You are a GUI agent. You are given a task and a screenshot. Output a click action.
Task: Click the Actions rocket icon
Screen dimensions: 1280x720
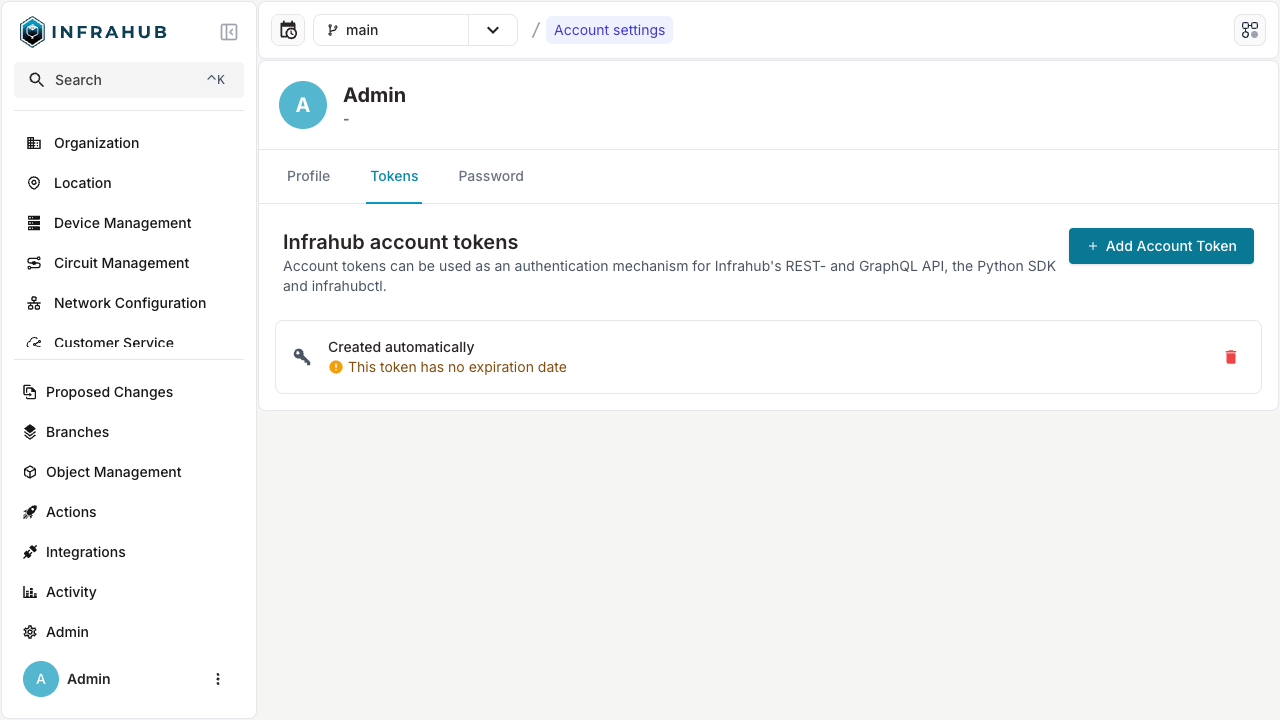30,512
